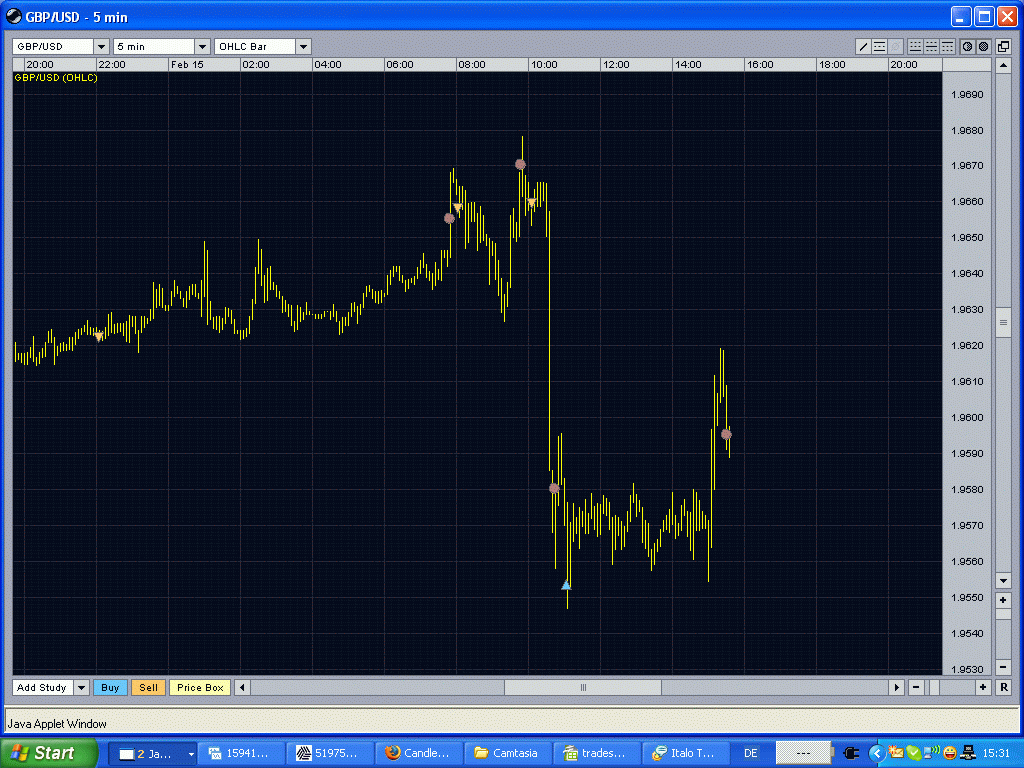
Task: Click the grid style with solid bottom line
Action: coord(915,46)
